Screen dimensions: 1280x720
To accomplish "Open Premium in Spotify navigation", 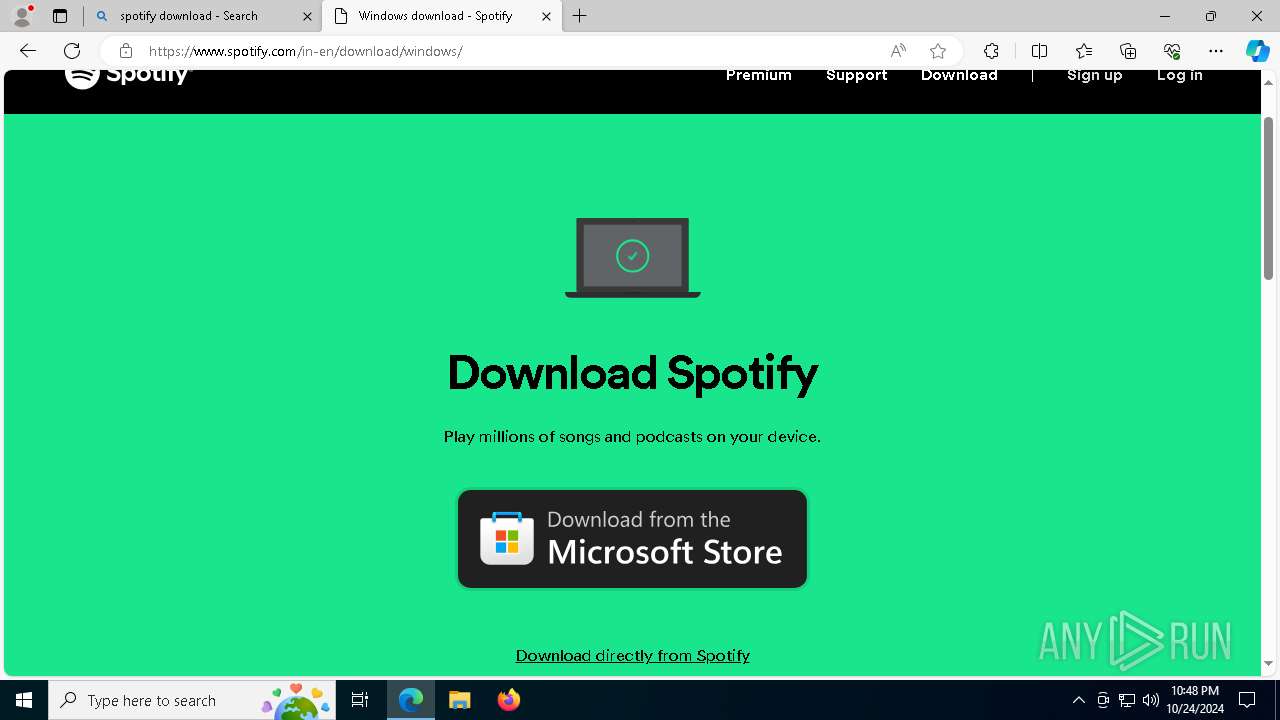I will (x=759, y=76).
